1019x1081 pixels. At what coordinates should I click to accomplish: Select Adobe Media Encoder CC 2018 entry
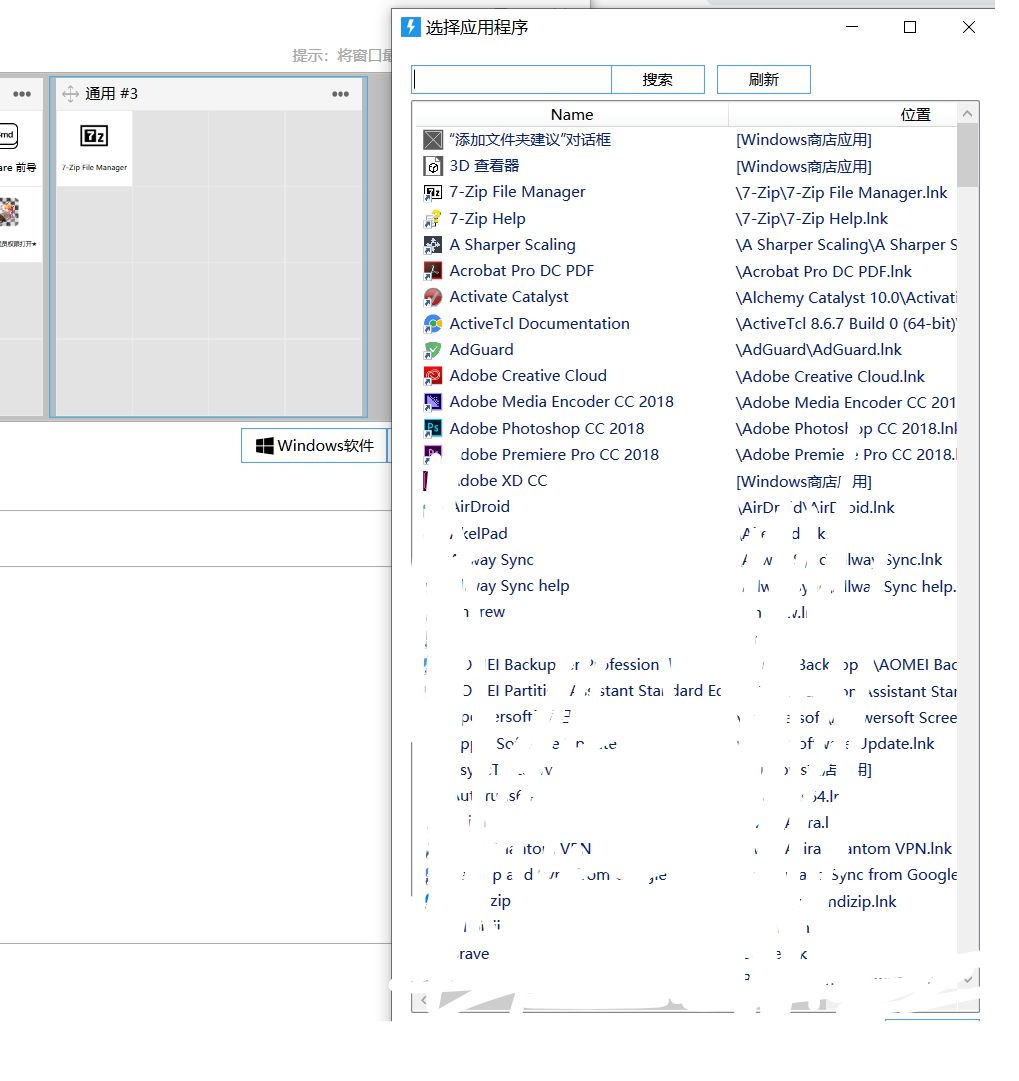click(561, 402)
